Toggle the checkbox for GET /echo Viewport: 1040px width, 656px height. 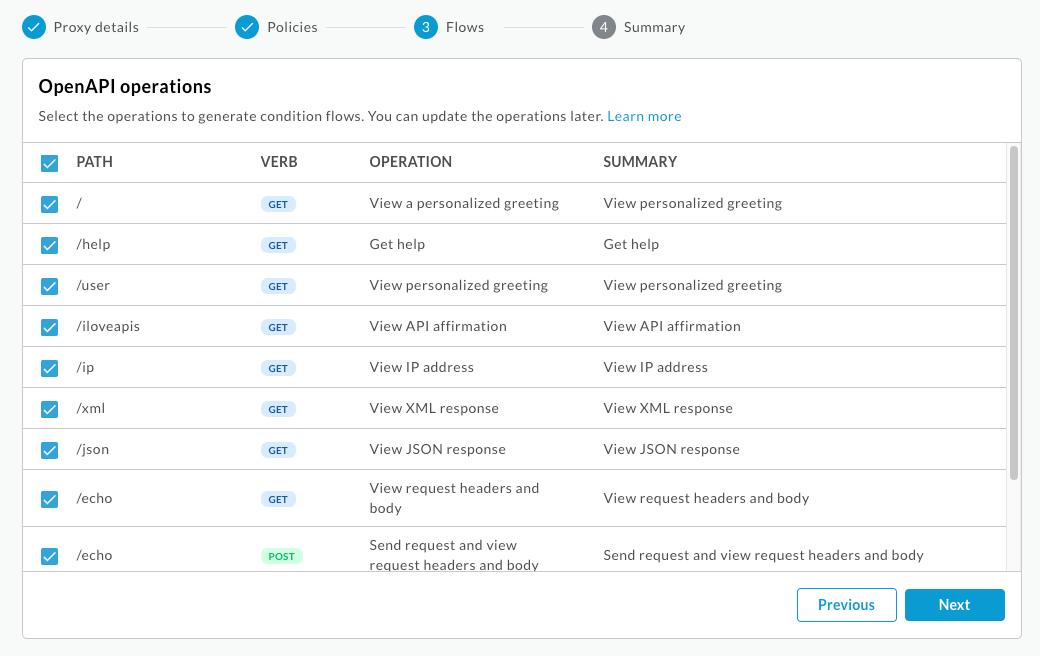pos(49,498)
